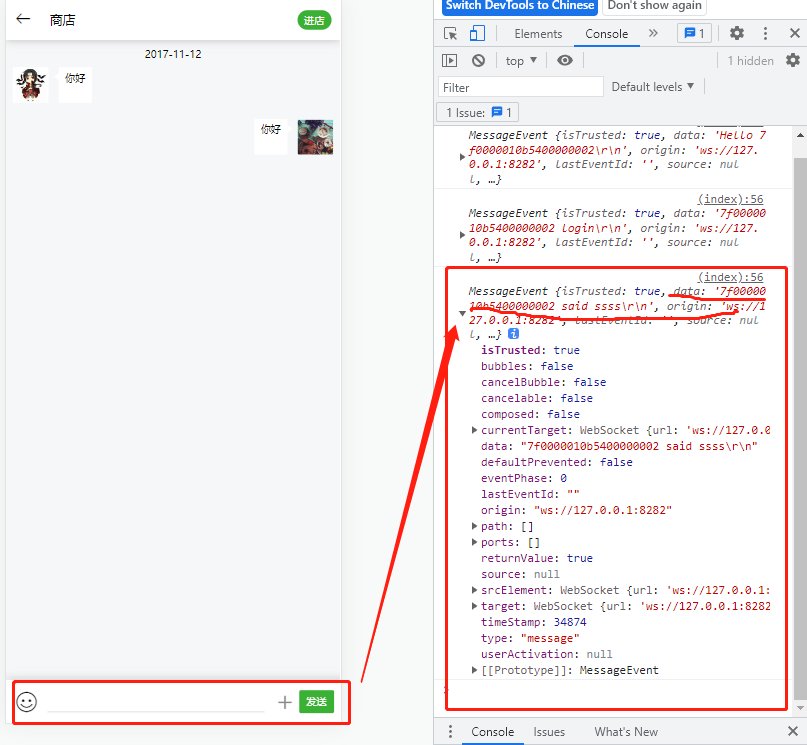Show more DevTools tabs via chevron
Image resolution: width=807 pixels, height=745 pixels.
click(653, 33)
